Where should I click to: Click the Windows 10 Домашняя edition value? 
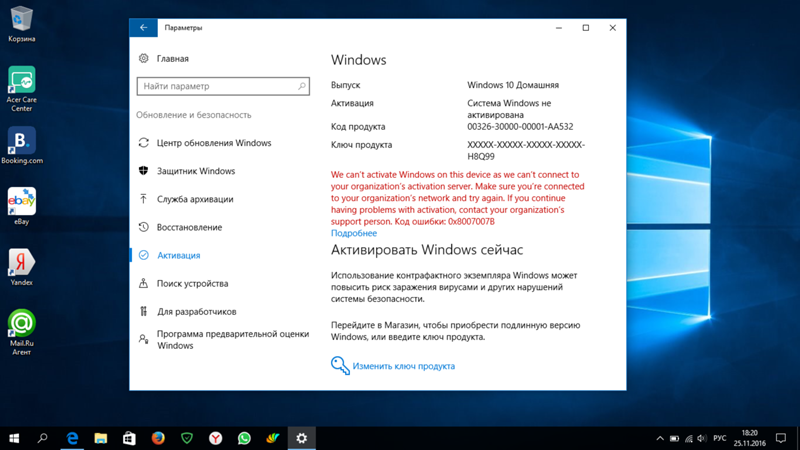(513, 85)
